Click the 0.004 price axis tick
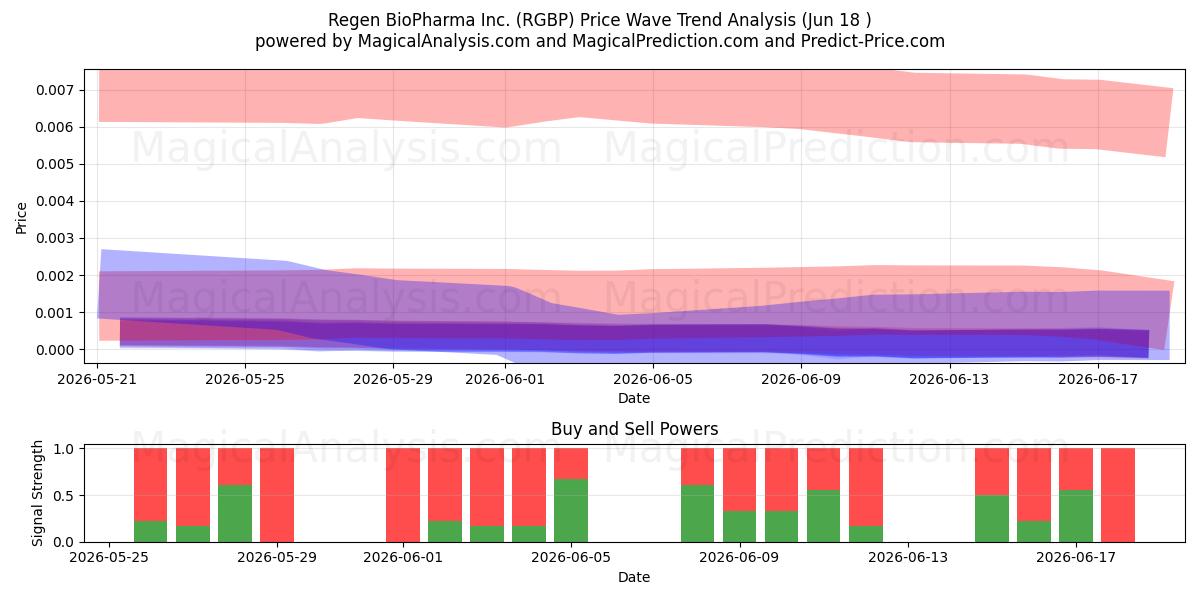Screen dimensions: 1200x600 coord(55,201)
